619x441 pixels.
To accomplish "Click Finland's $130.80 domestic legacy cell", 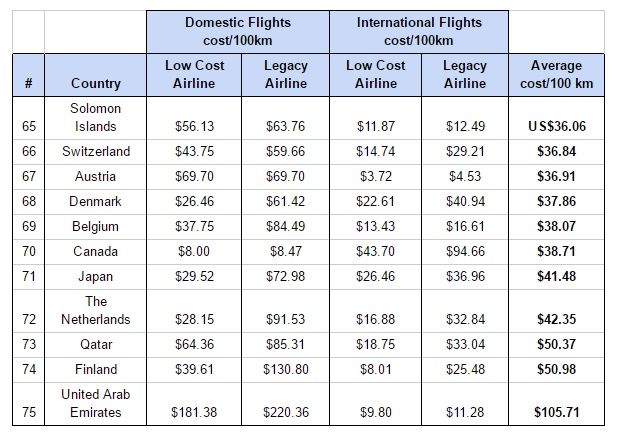I will 285,369.
